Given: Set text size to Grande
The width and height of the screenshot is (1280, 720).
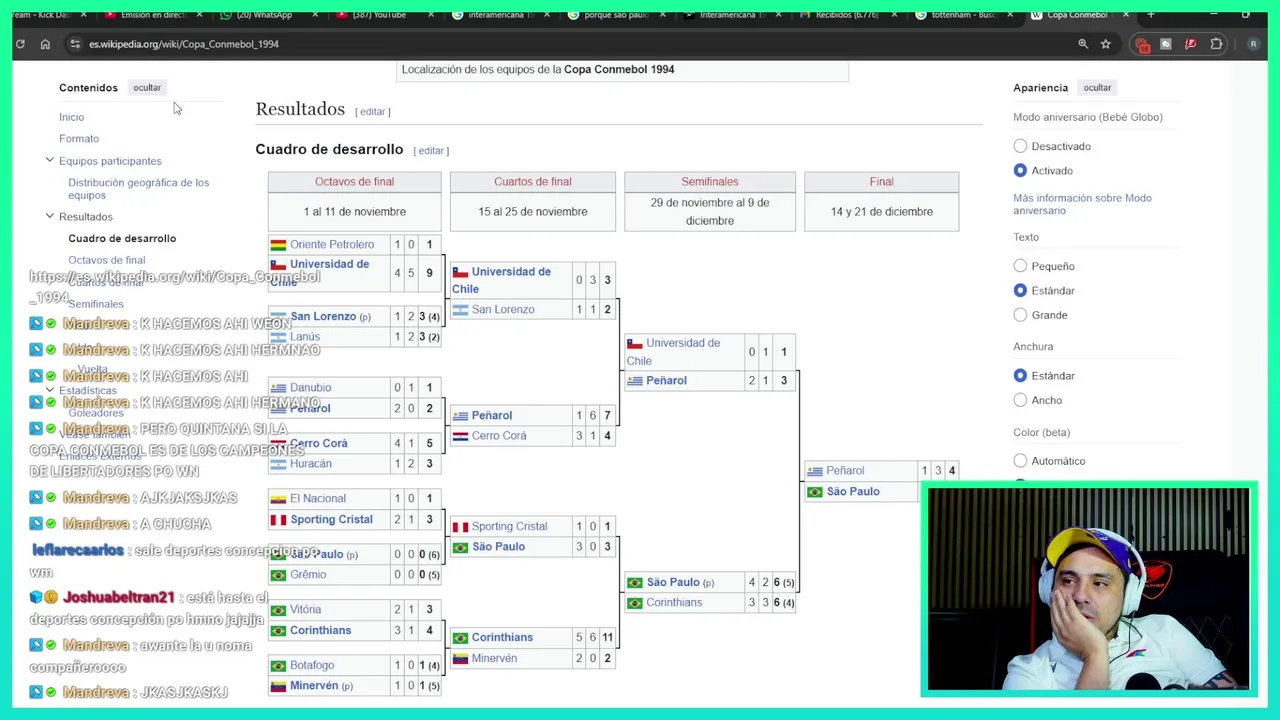Looking at the screenshot, I should click(x=1020, y=315).
